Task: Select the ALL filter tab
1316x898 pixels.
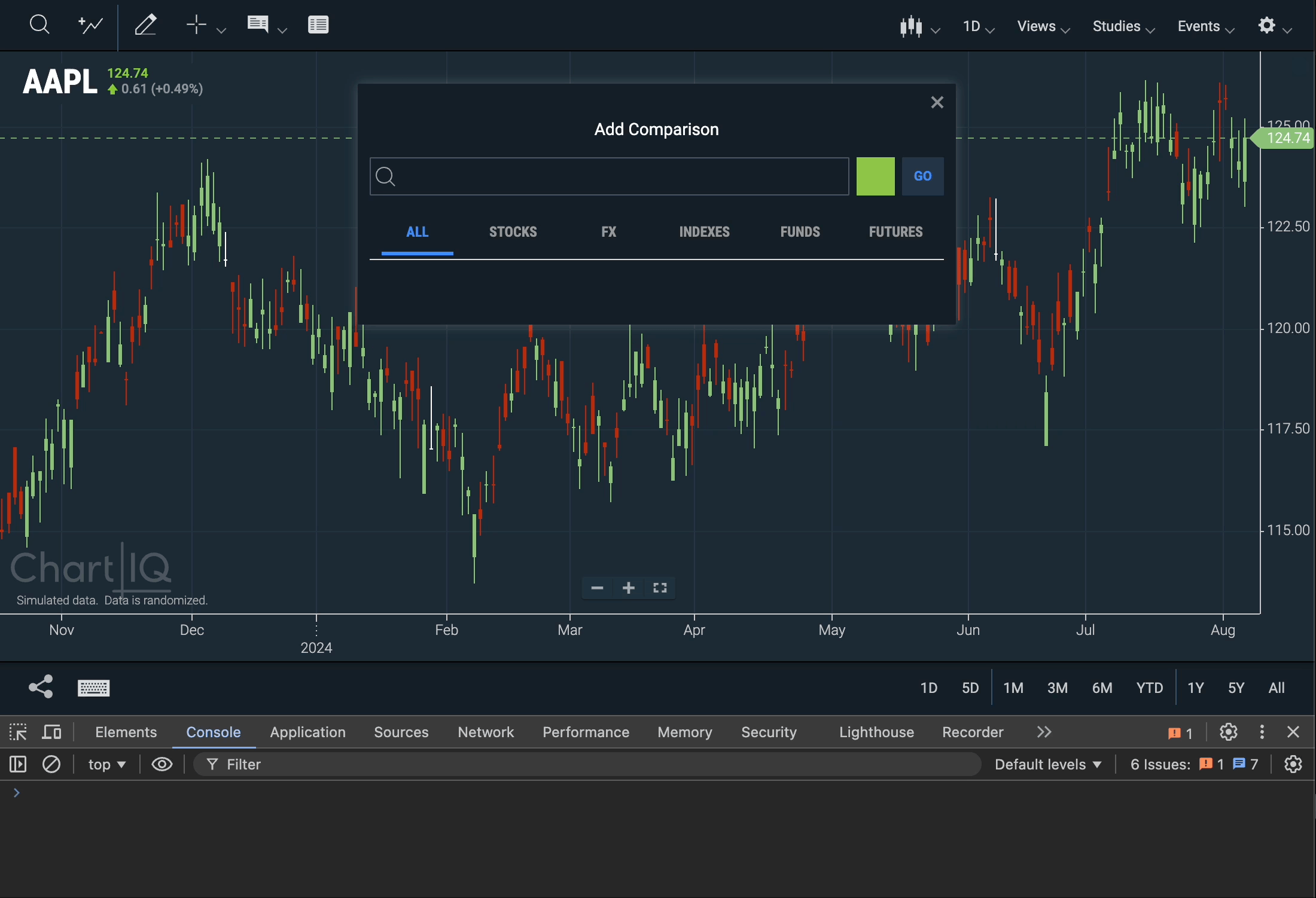Action: point(418,232)
